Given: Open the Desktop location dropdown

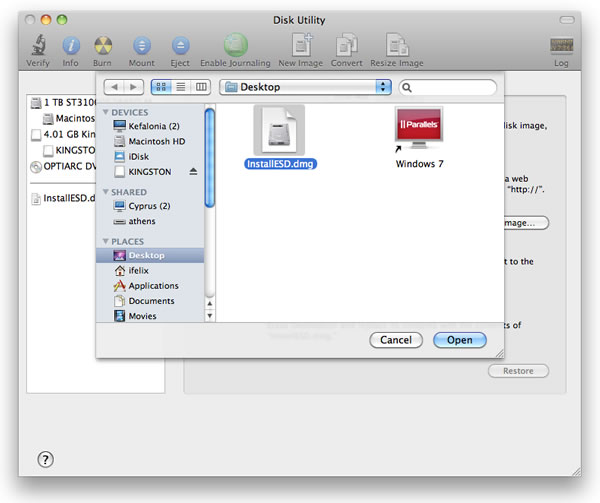Looking at the screenshot, I should coord(307,87).
